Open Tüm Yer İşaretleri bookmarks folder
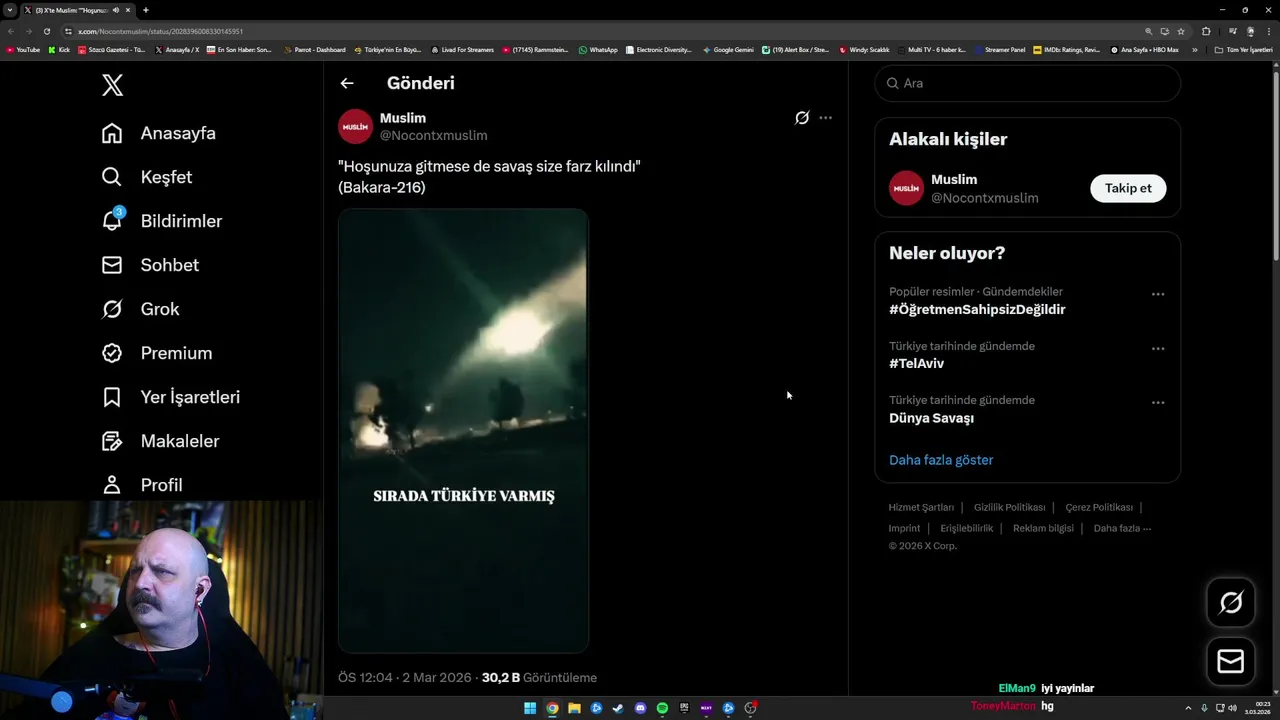 point(1244,49)
